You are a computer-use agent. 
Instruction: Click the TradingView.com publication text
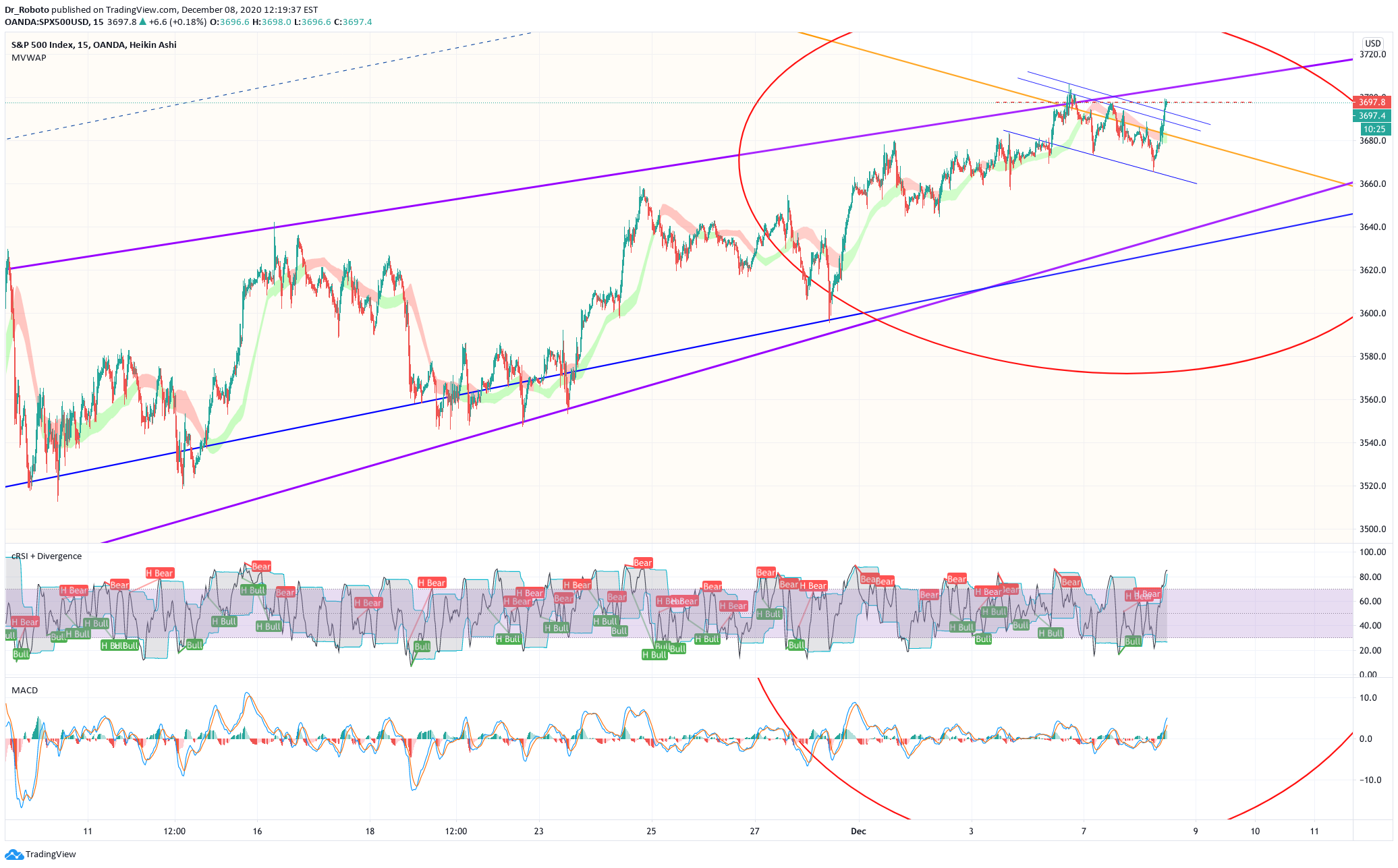[141, 10]
